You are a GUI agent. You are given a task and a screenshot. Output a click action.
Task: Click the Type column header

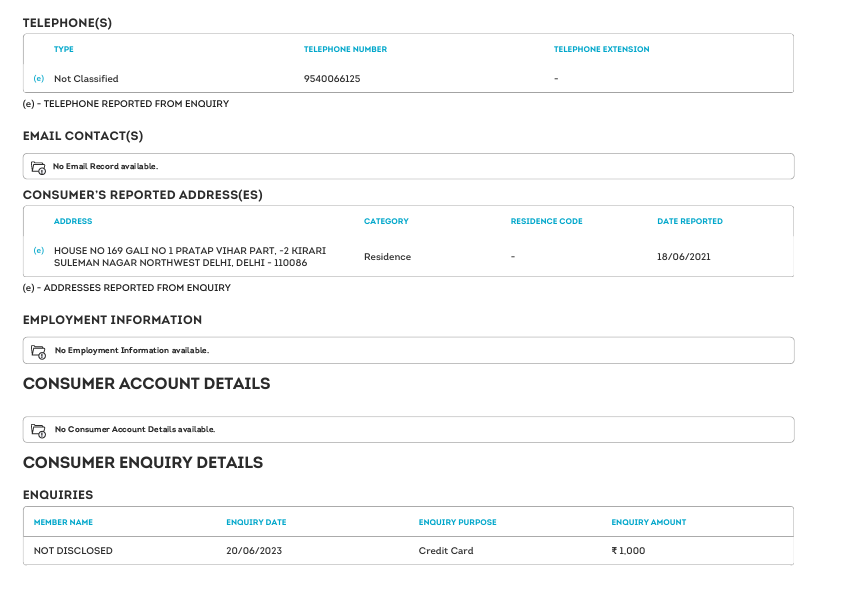pyautogui.click(x=64, y=49)
